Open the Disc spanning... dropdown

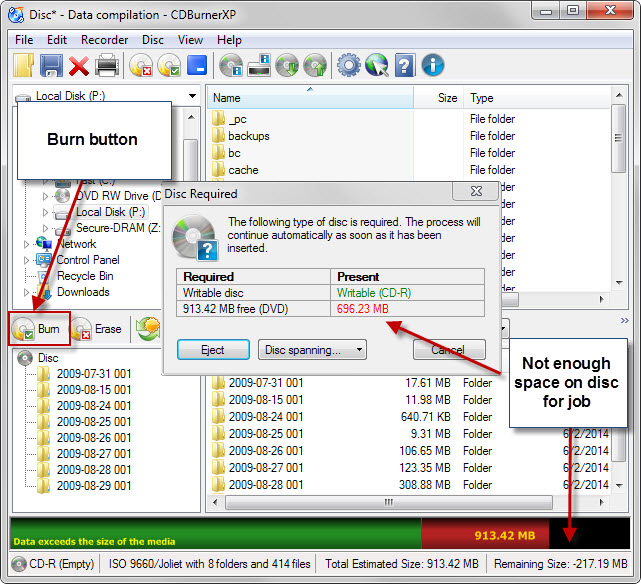pyautogui.click(x=312, y=350)
